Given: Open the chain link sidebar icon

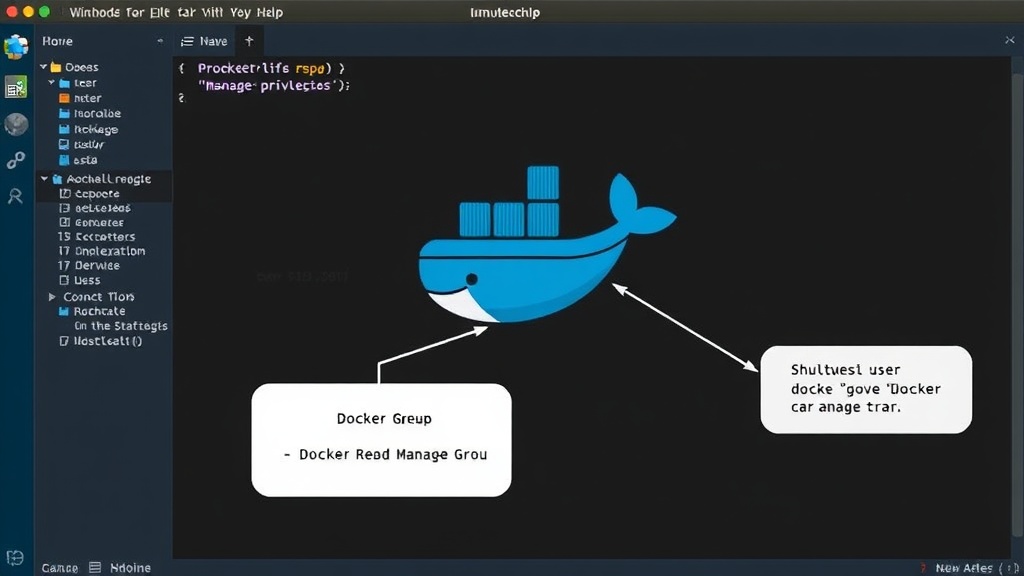Looking at the screenshot, I should [x=16, y=160].
